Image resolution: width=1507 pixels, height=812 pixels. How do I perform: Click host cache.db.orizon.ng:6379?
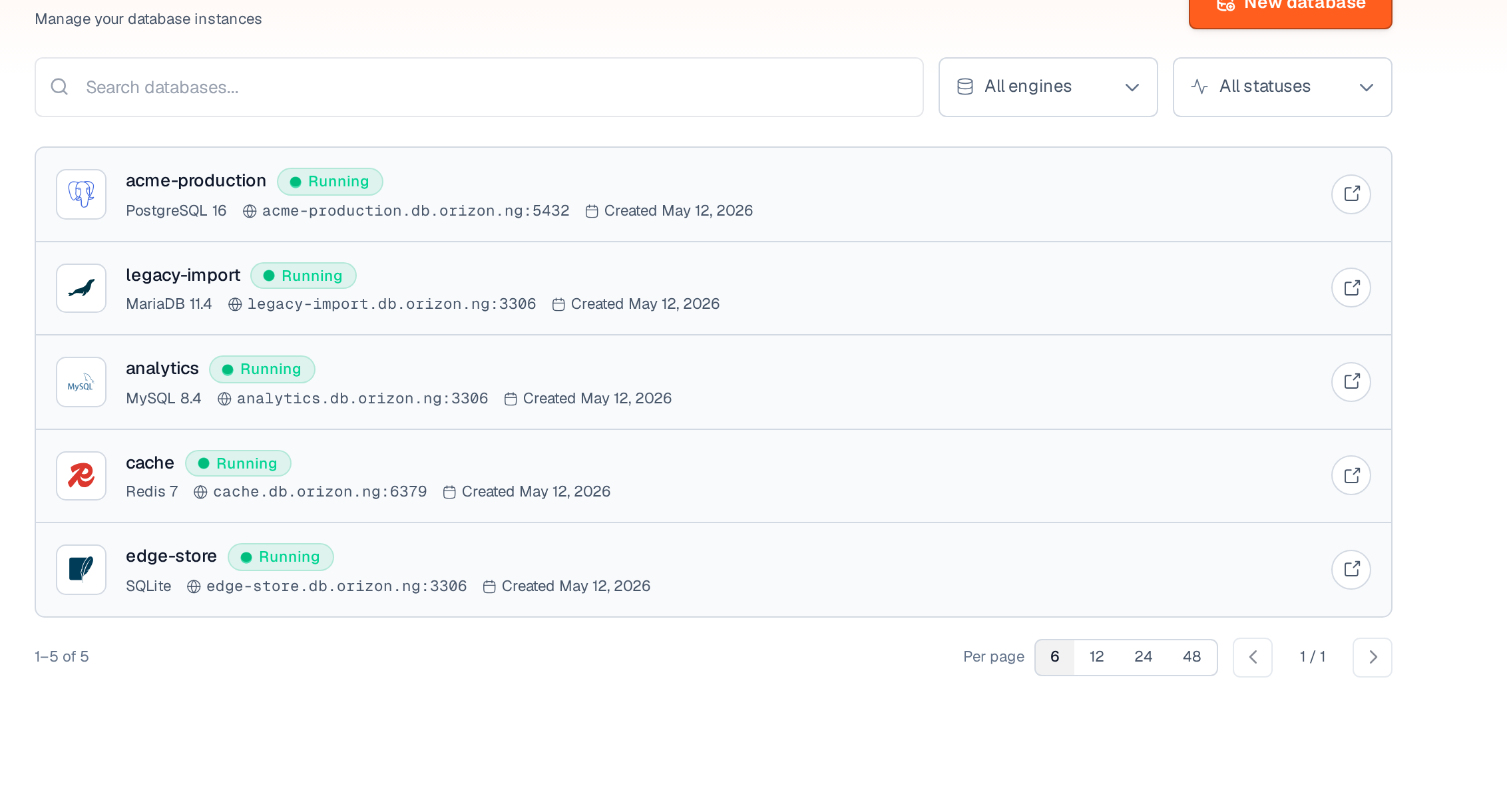[x=320, y=492]
